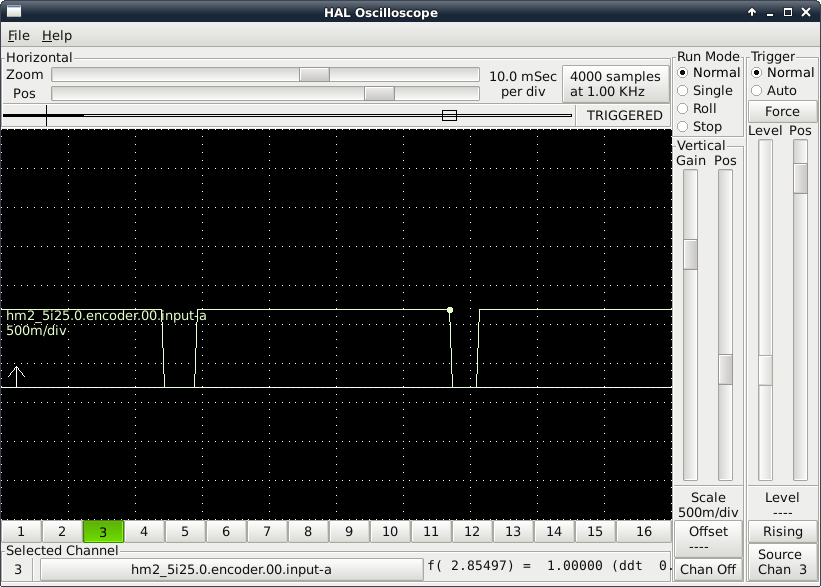821x587 pixels.
Task: Select channel tab 5
Action: pos(185,531)
